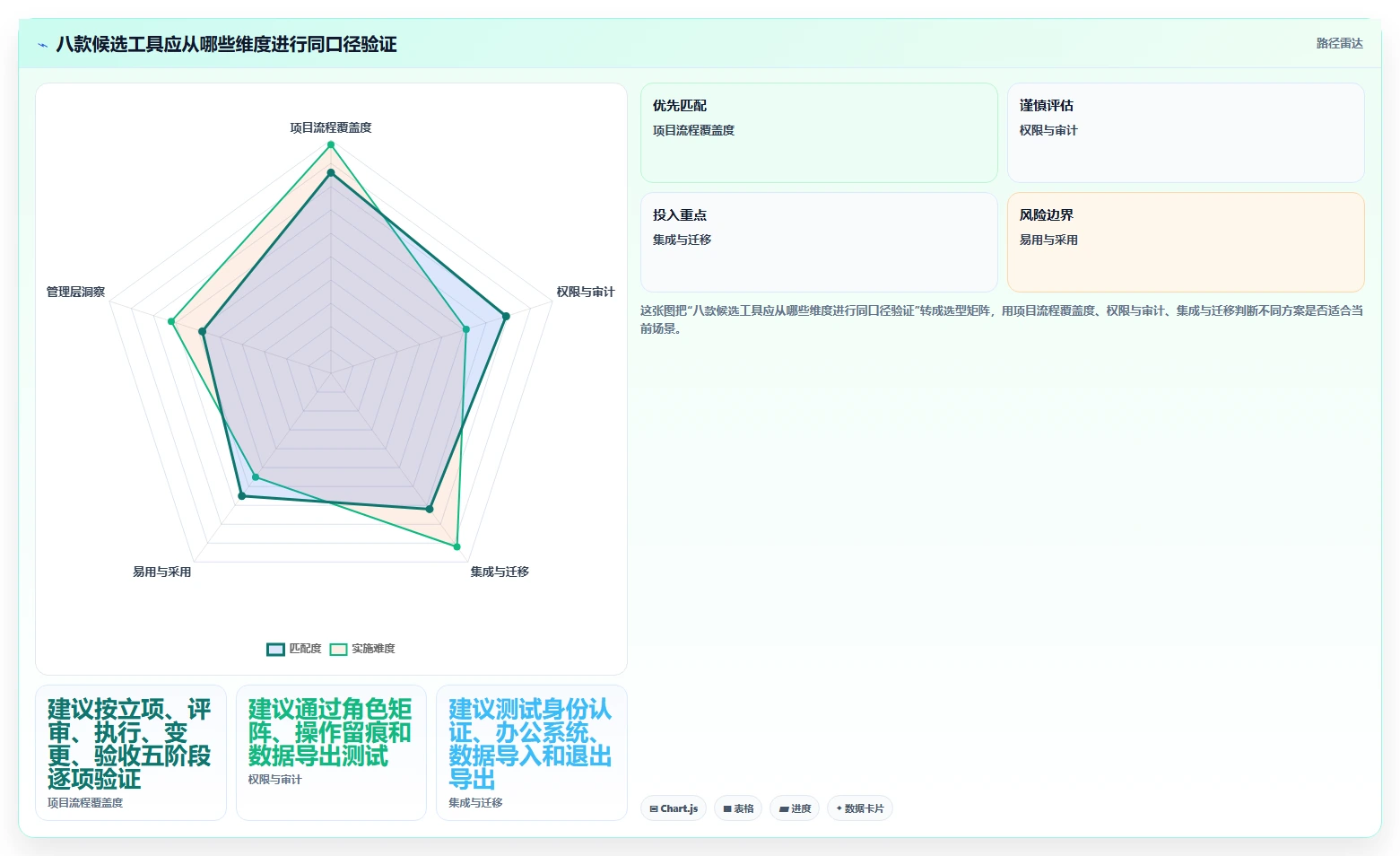Click 项目流程覆盖度 caption under 建议按立项
The image size is (1400, 856).
point(85,803)
